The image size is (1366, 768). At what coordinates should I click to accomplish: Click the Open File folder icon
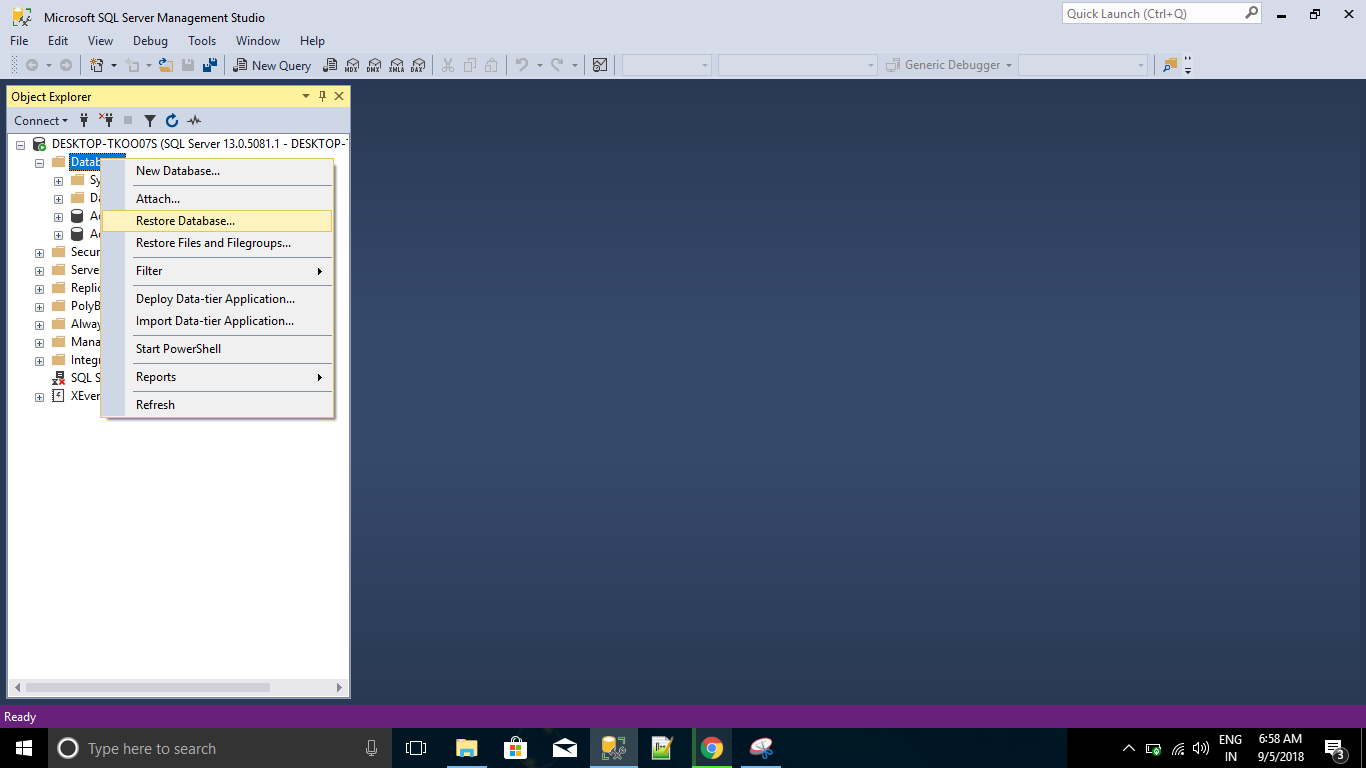point(166,65)
